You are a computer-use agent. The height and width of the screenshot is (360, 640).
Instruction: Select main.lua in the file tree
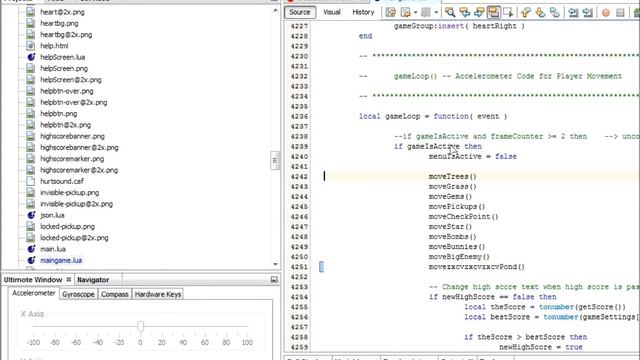coord(53,249)
